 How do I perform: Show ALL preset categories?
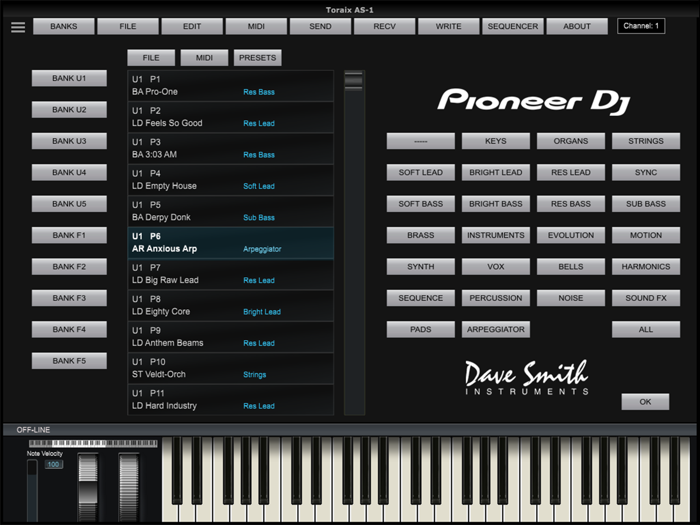point(646,329)
